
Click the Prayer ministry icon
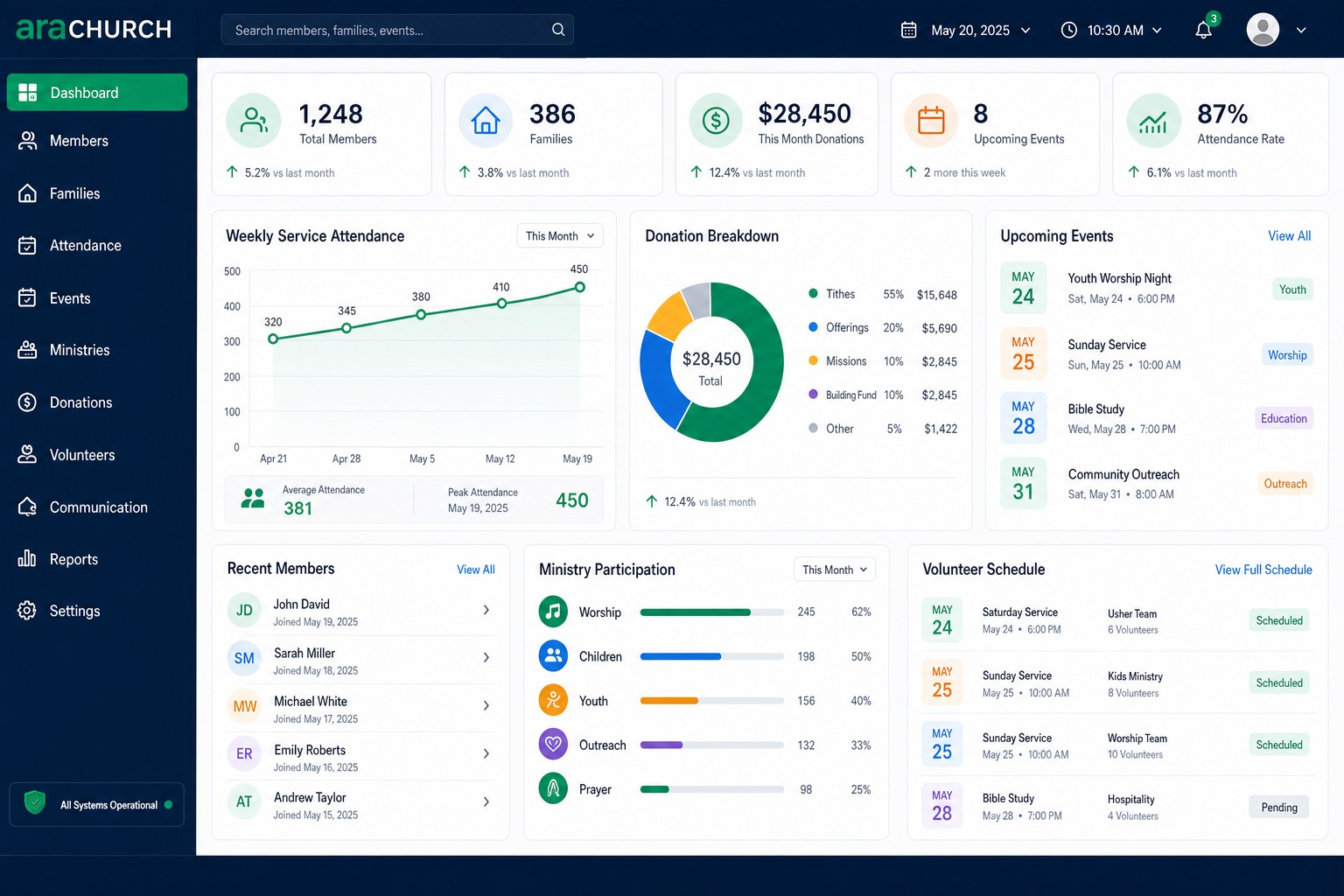553,789
